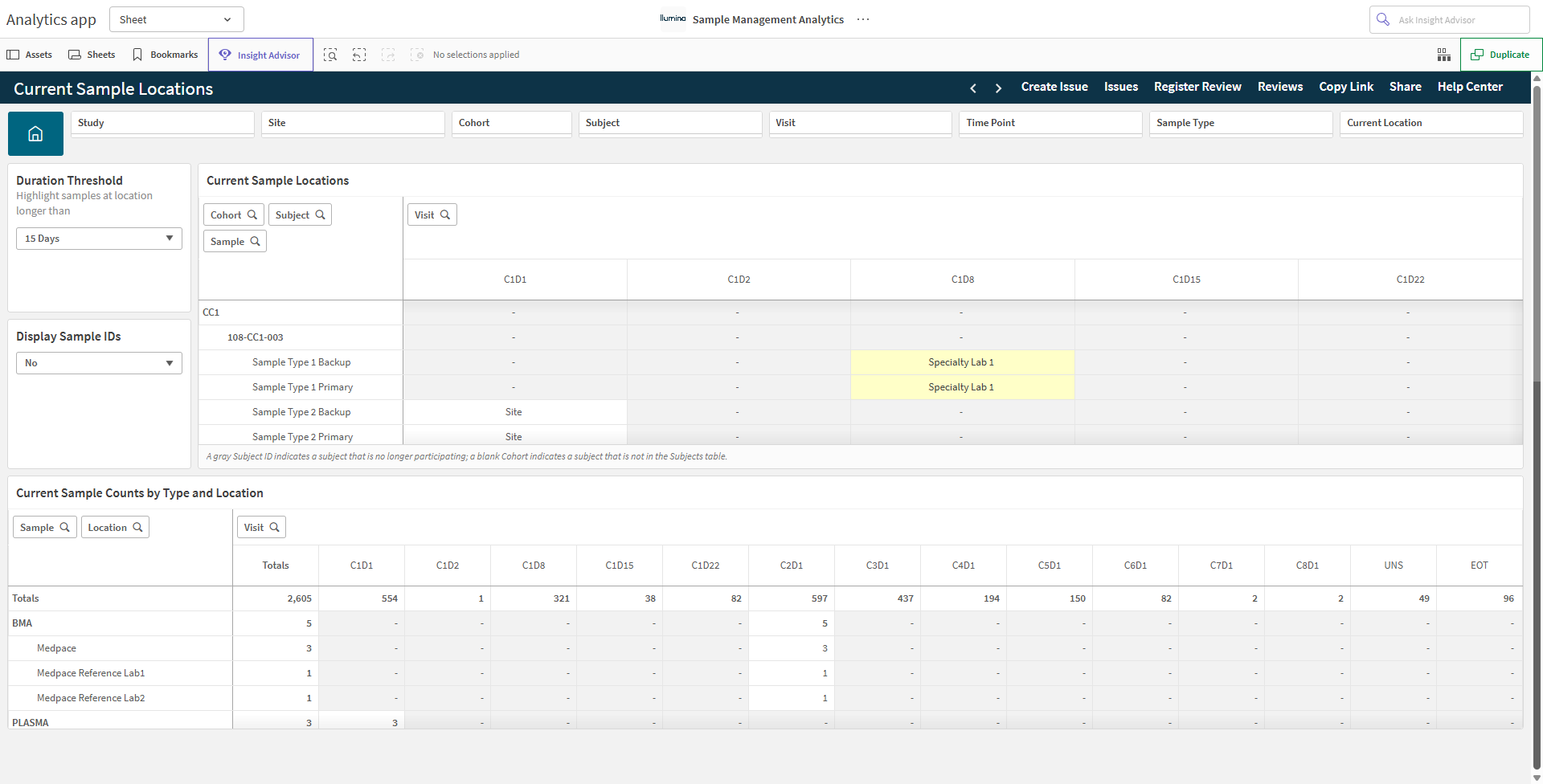Viewport: 1543px width, 784px height.
Task: Click the Create Issue link
Action: coord(1054,87)
